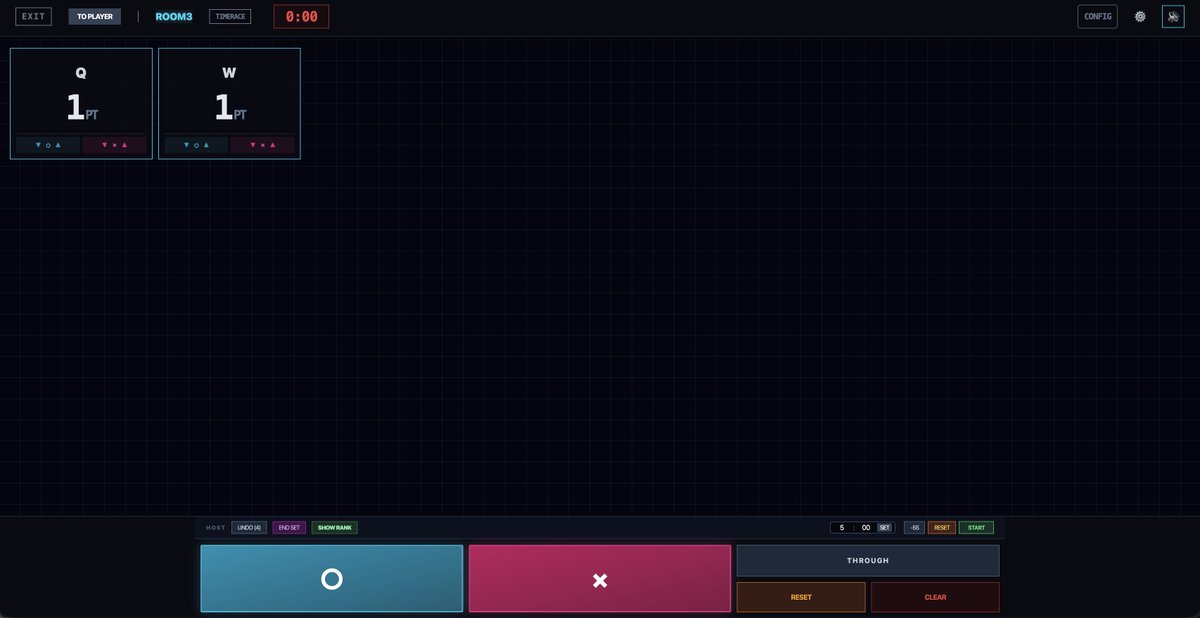1200x618 pixels.
Task: Focus the timer seconds field showing 00
Action: 865,527
